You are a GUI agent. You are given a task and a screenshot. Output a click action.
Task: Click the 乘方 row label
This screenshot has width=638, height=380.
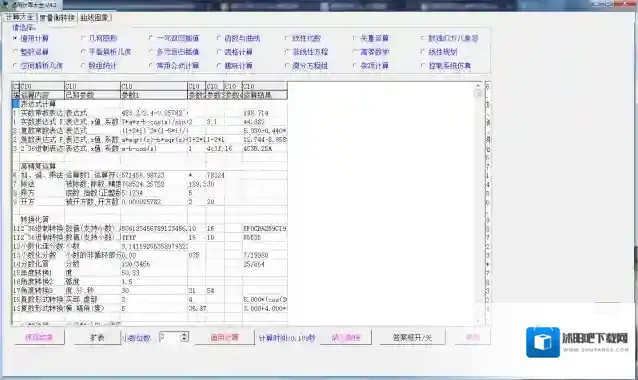42,193
